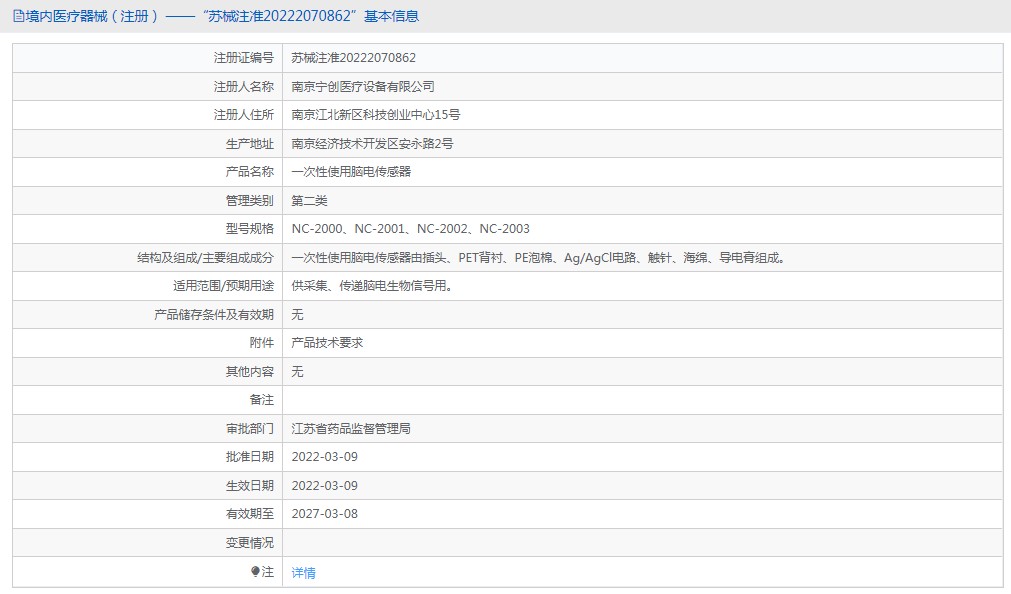Select registration number 苏械注准20222070862 in table
Viewport: 1011px width, 594px height.
353,58
